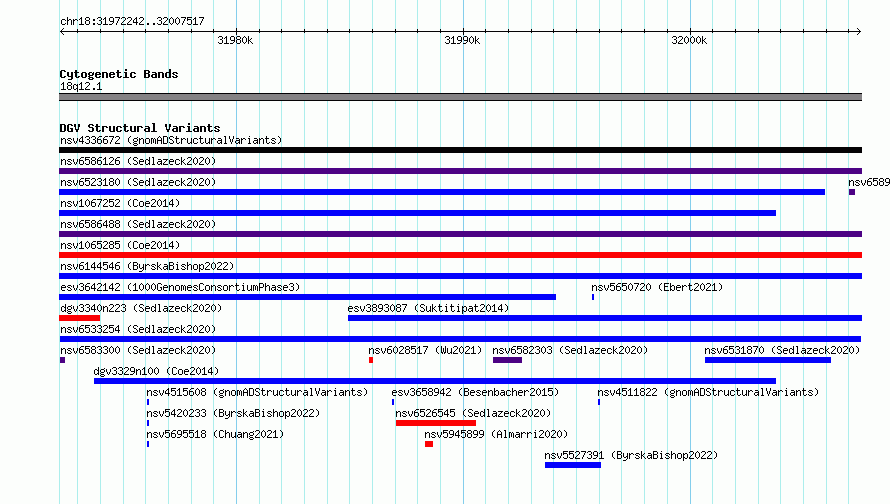890x504 pixels.
Task: Open nsv5945899 (Almarri2020) label
Action: (496, 434)
